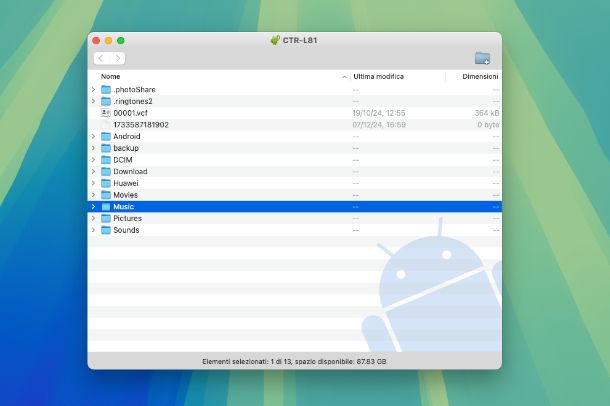Go back with the left arrow button
This screenshot has height=406, width=610.
click(x=101, y=59)
